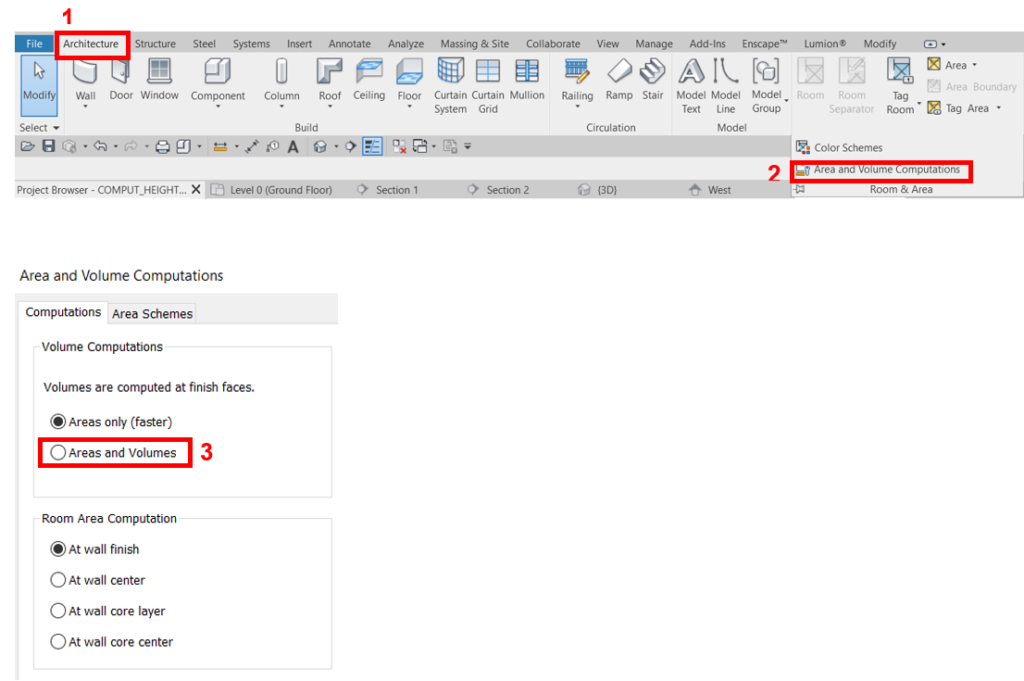Click the Undo arrow icon
This screenshot has height=681, width=1024.
click(100, 146)
